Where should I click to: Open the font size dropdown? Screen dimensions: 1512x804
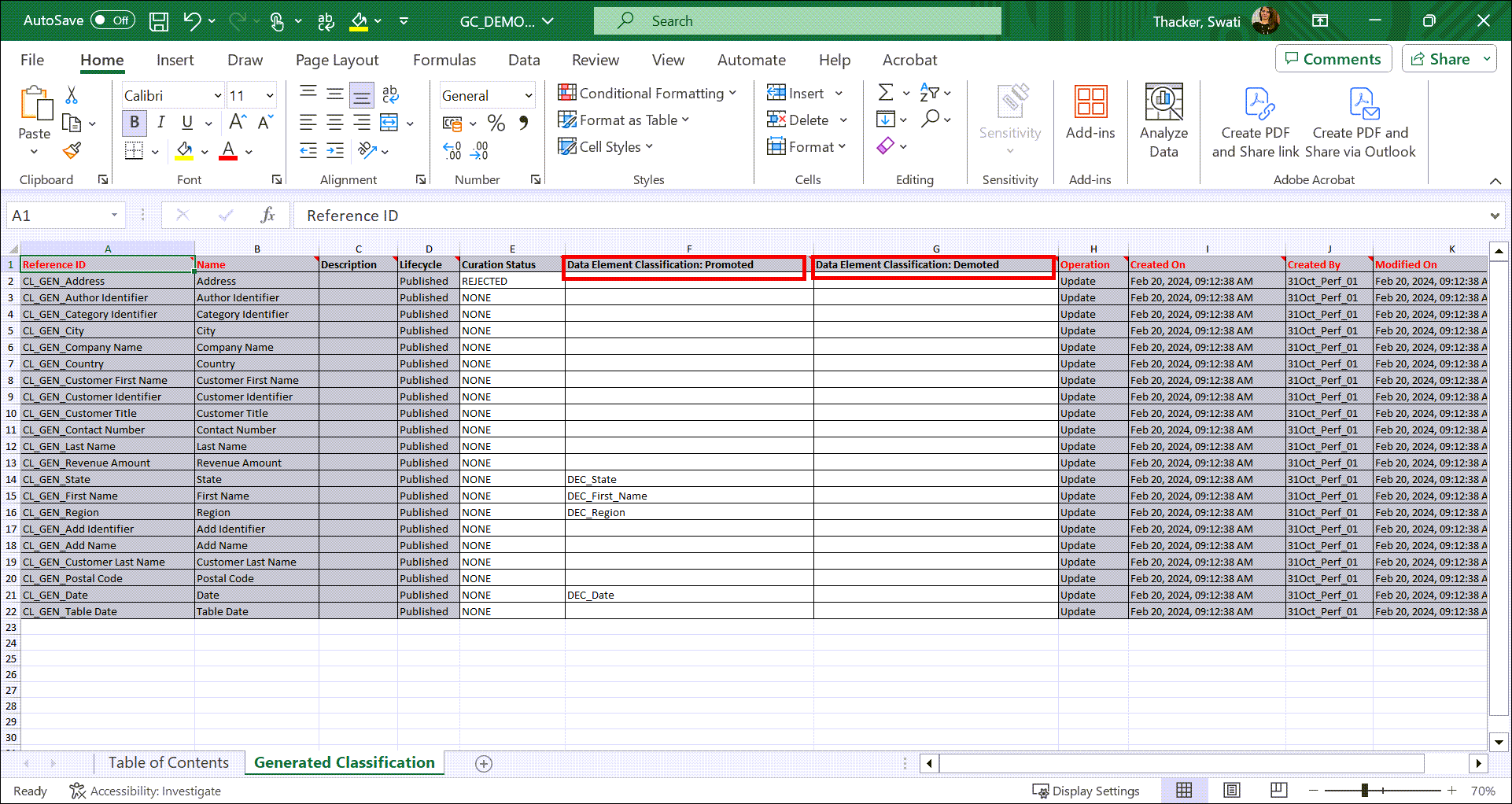pos(270,96)
